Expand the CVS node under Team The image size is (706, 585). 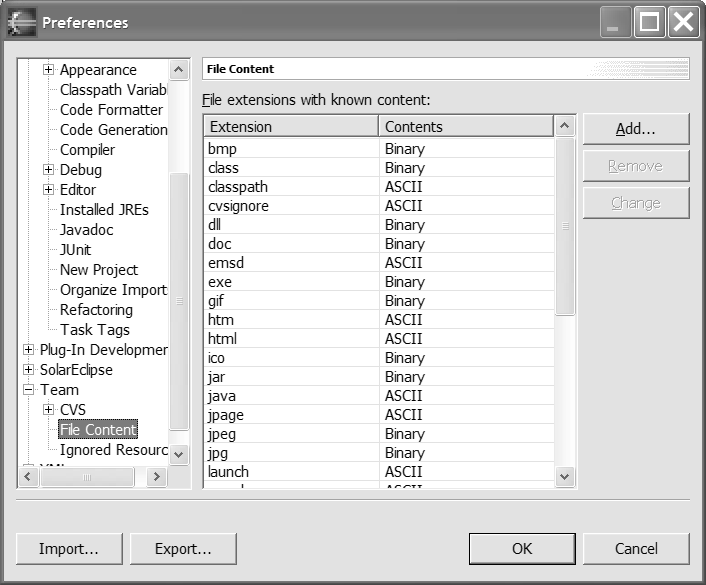pos(48,410)
